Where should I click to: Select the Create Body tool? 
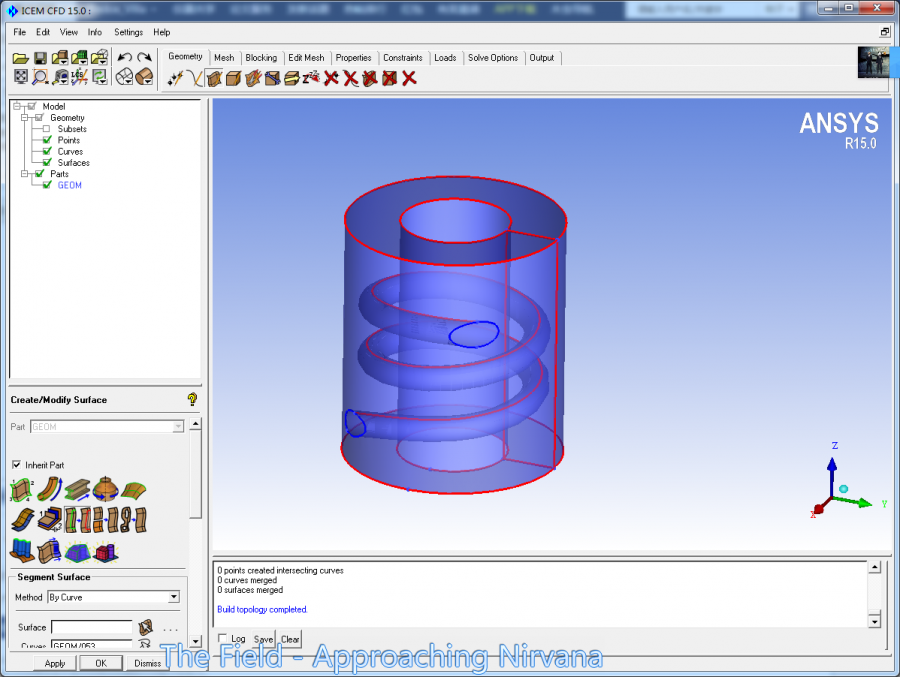click(233, 78)
